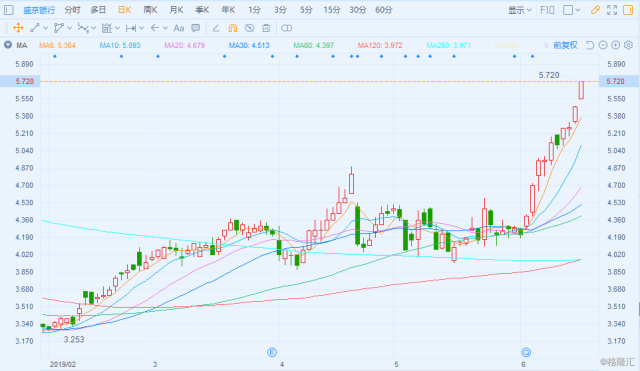Viewport: 640px width, 371px height.
Task: Select the arrow annotation tool
Action: click(155, 28)
